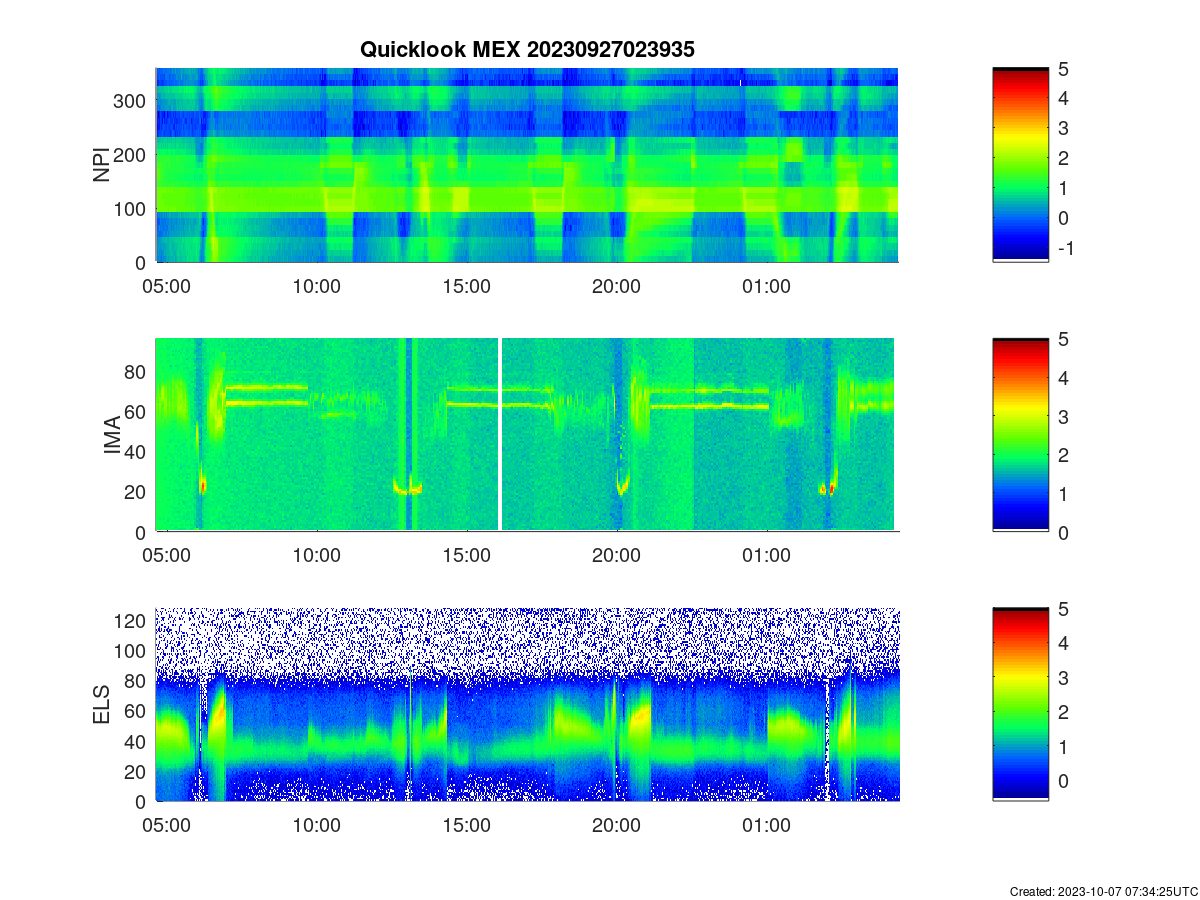Image resolution: width=1200 pixels, height=900 pixels.
Task: Click the plot title Quicklook MEX 20230927023935
Action: pos(527,50)
